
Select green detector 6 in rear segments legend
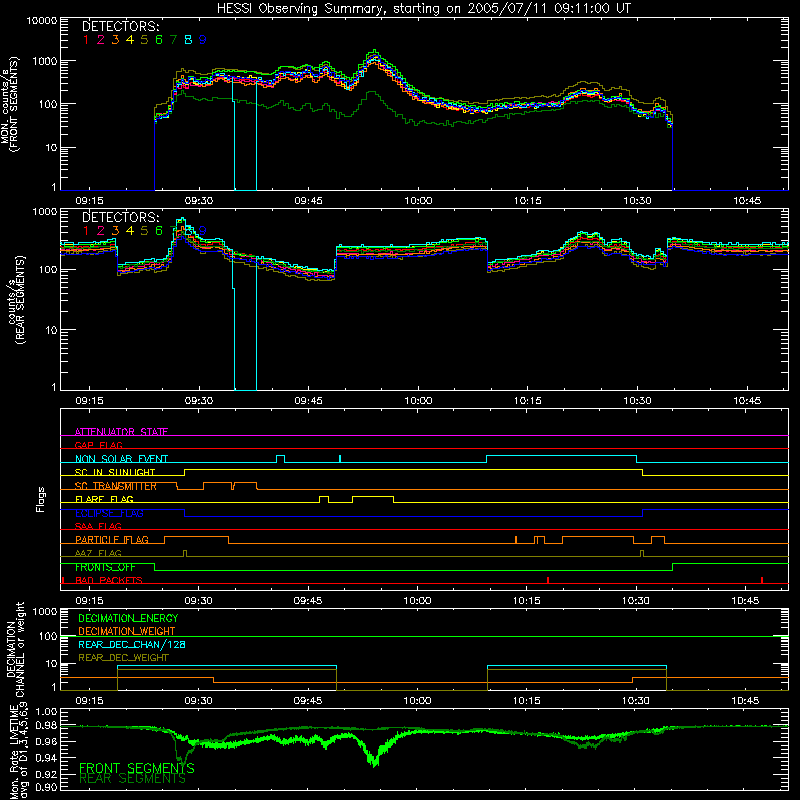click(159, 231)
